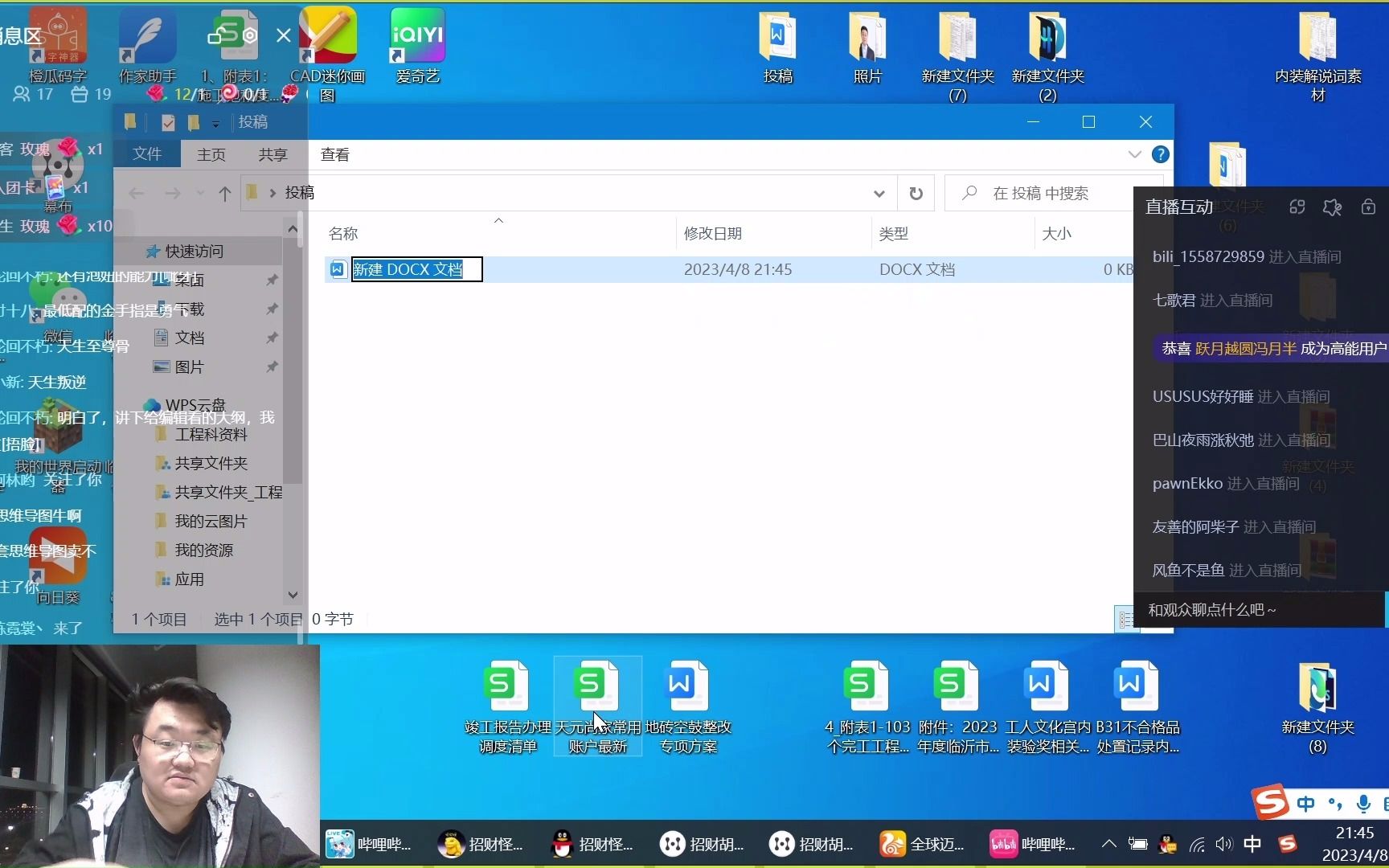Open B31不合格品处置记录 document
This screenshot has width=1389, height=868.
tap(1137, 707)
